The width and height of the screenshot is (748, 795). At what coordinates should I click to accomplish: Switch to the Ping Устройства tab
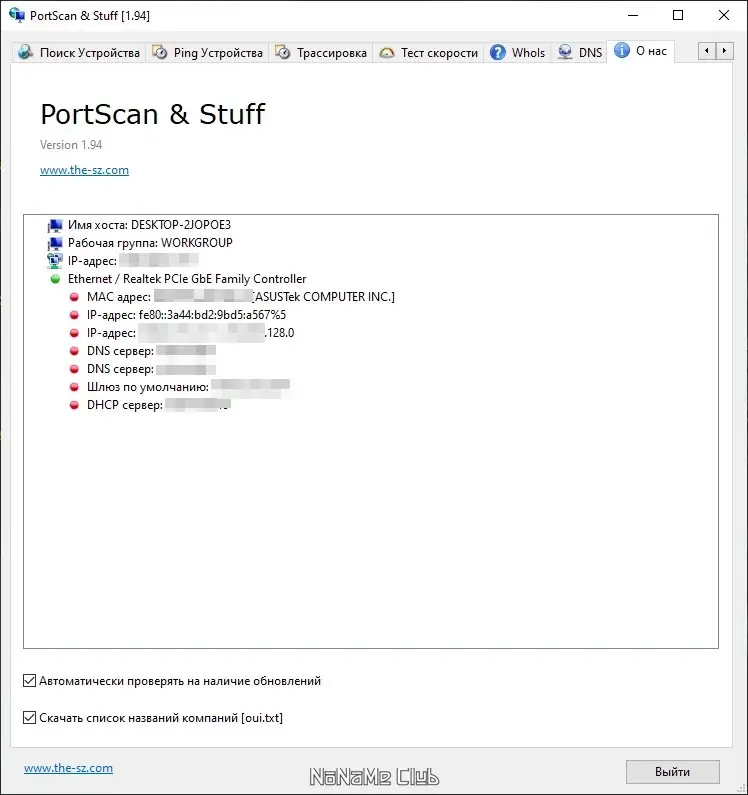(x=208, y=53)
